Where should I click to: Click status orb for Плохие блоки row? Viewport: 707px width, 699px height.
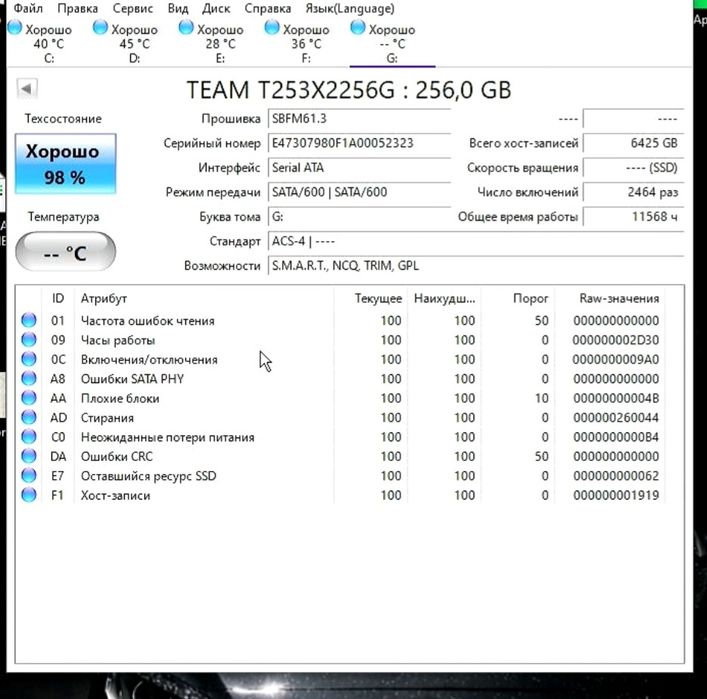29,397
